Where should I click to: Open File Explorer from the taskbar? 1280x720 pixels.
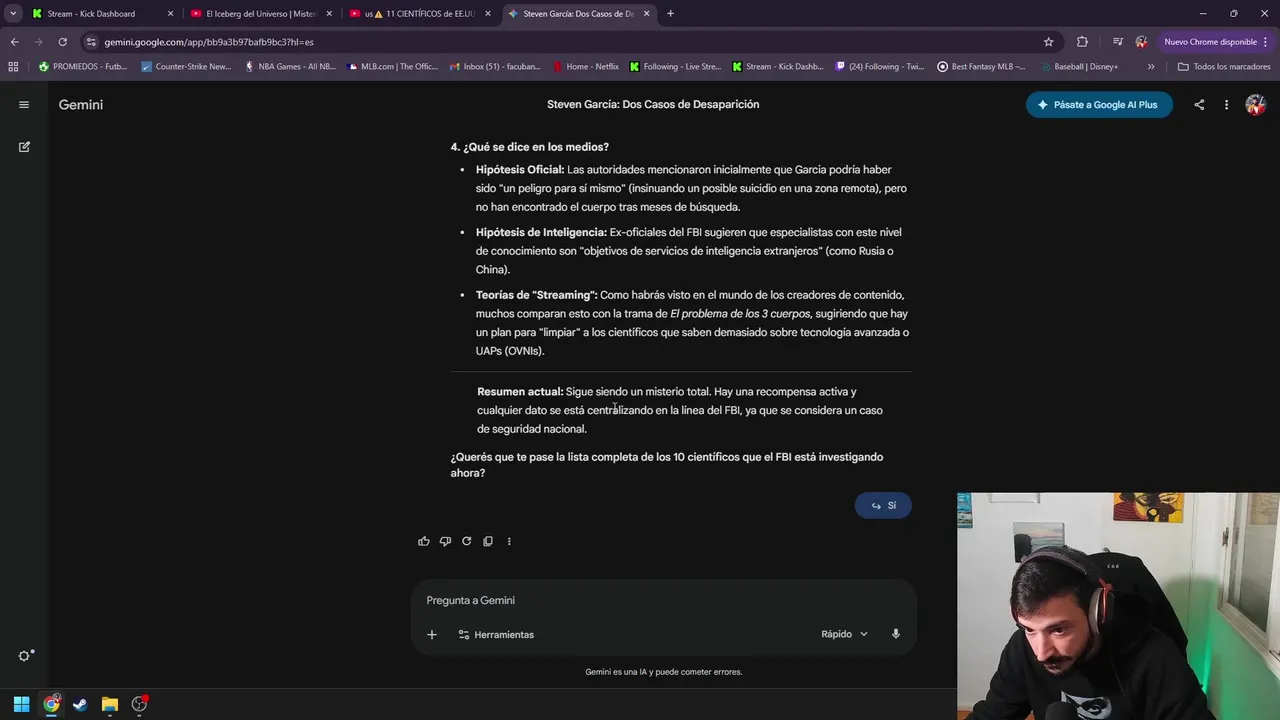(x=110, y=704)
